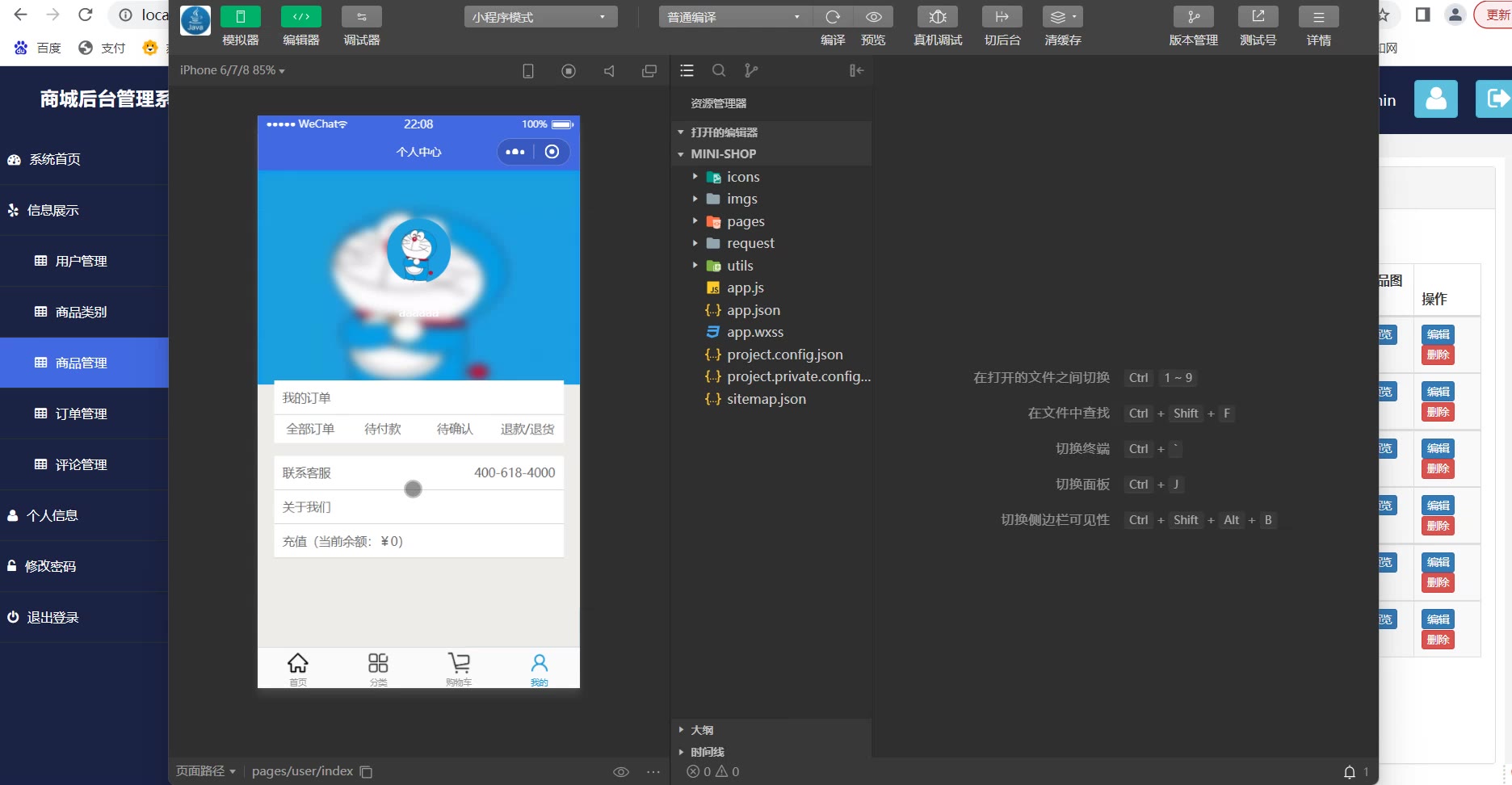Go to the 首页 home tab
The image size is (1512, 785).
pyautogui.click(x=298, y=669)
